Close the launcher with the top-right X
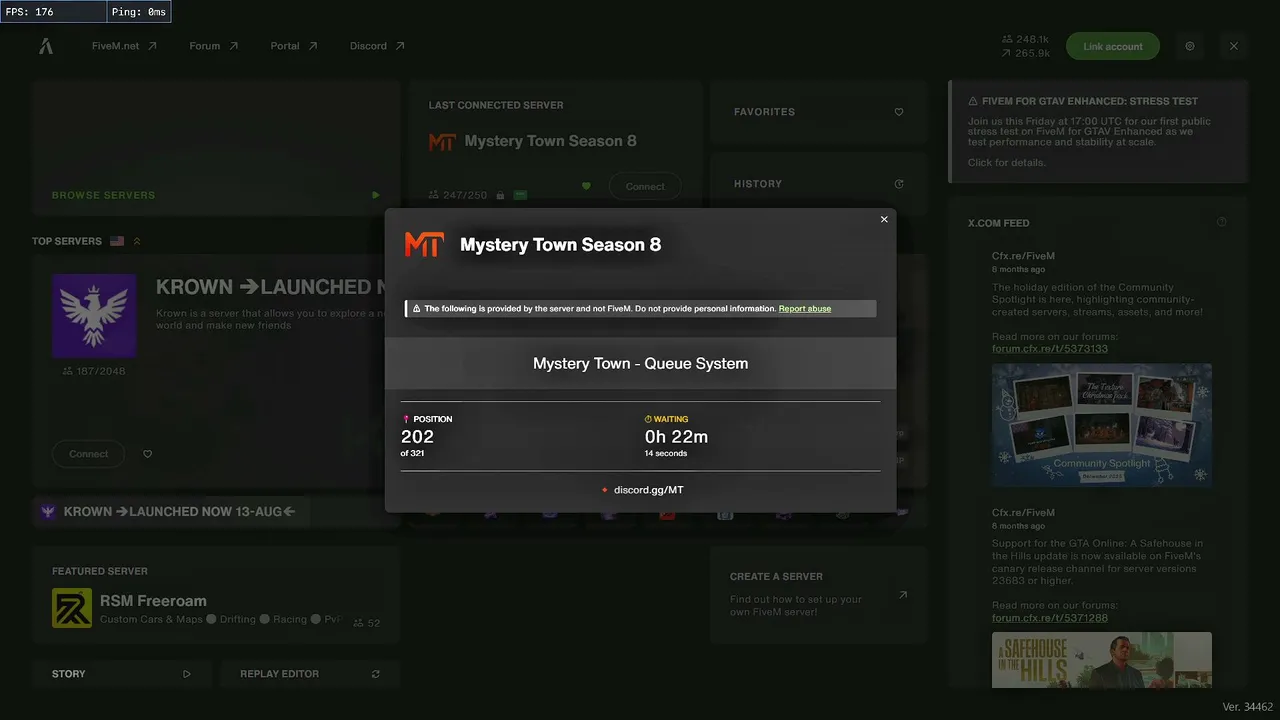Viewport: 1280px width, 720px height. point(1234,46)
